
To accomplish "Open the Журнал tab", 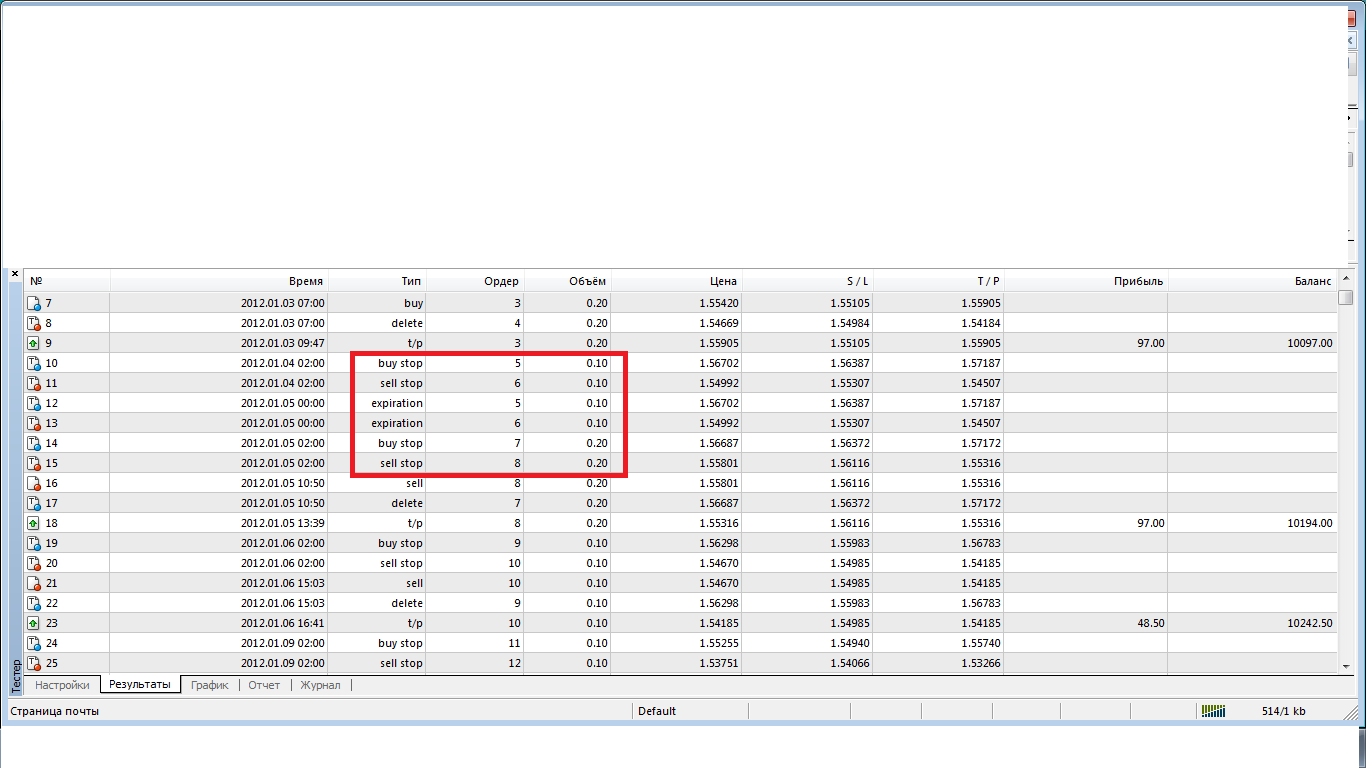I will click(x=321, y=685).
